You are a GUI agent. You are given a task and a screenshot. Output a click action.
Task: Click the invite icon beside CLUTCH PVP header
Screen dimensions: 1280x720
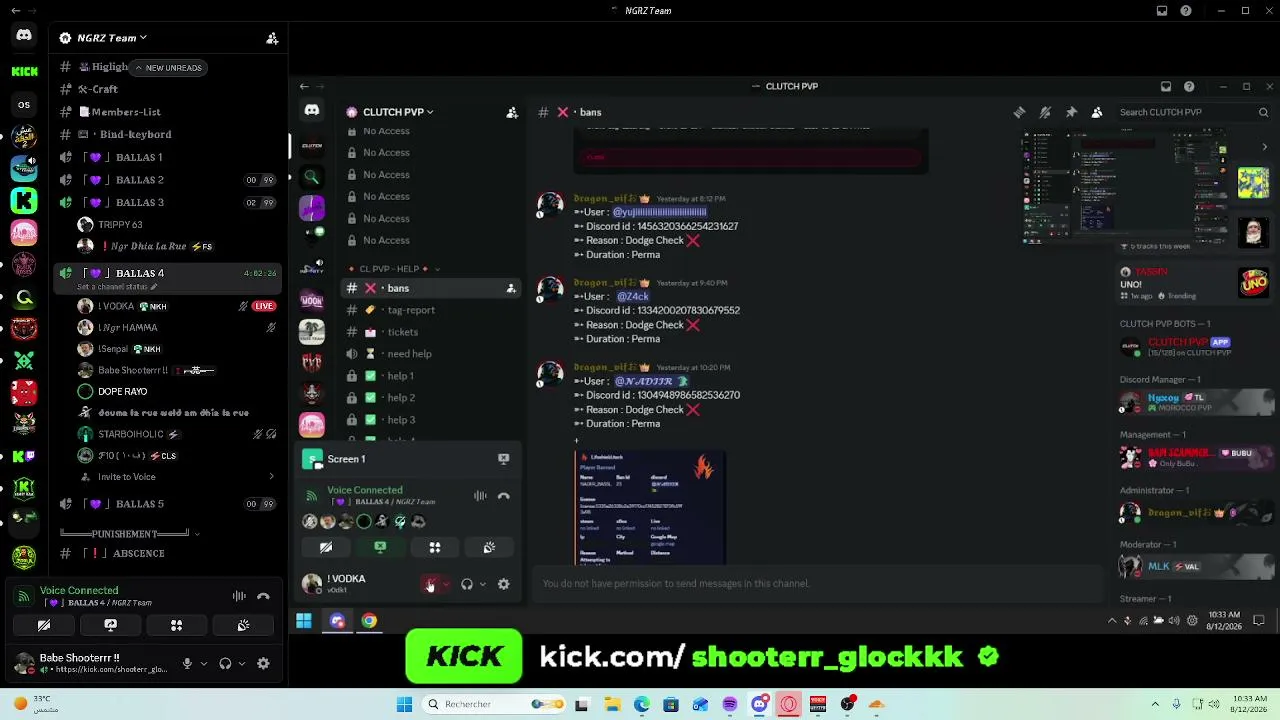click(x=512, y=112)
